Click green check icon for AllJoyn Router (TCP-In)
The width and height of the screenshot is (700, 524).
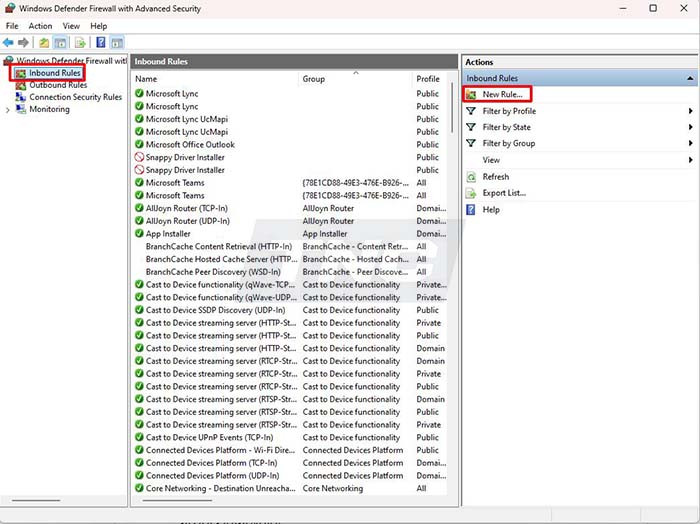[139, 208]
